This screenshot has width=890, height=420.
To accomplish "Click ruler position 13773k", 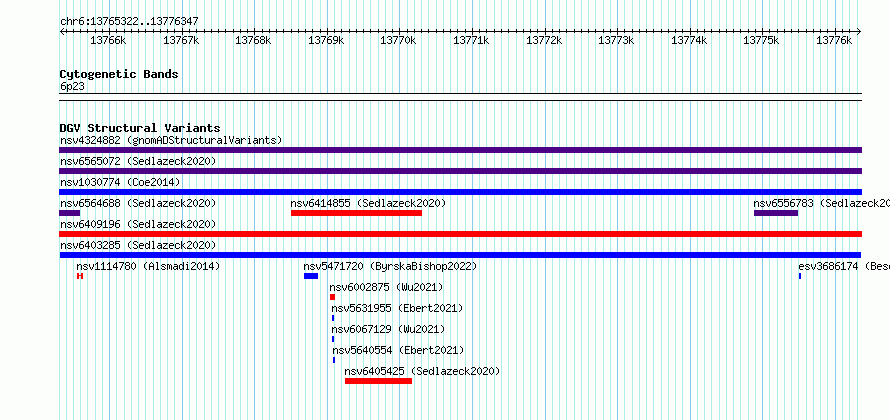I will 616,40.
